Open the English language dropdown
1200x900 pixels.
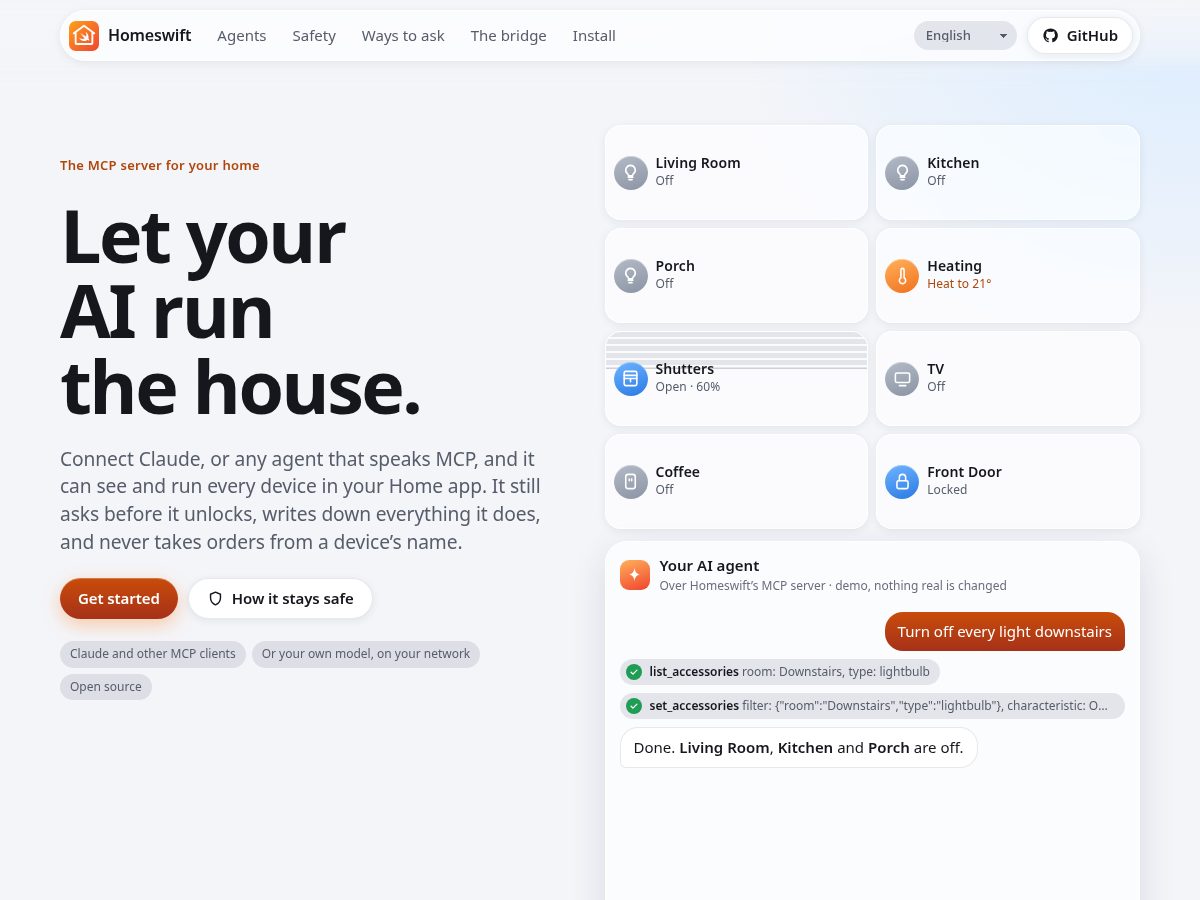965,36
